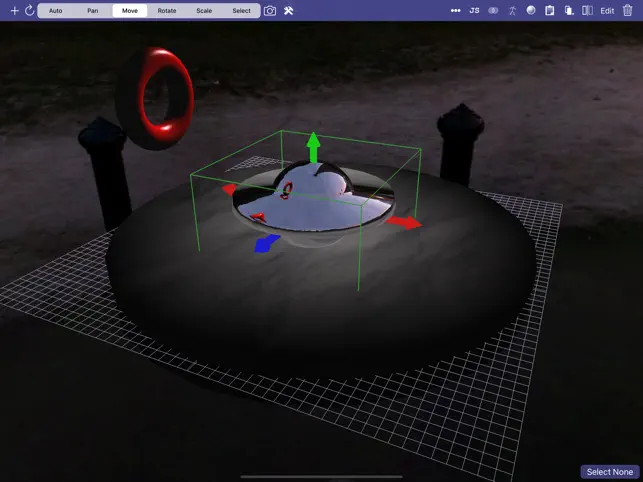
Task: Click the undo/refresh circular arrow icon
Action: 30,11
